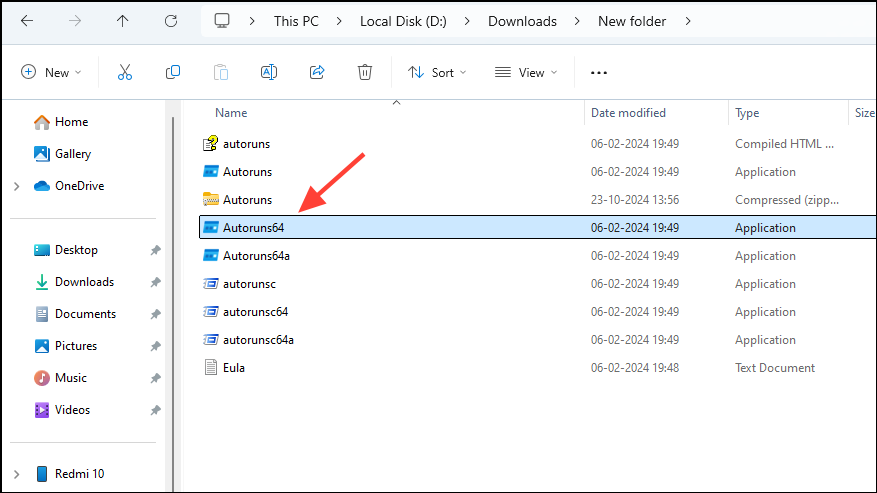Click the Paste clipboard icon
877x493 pixels.
221,72
